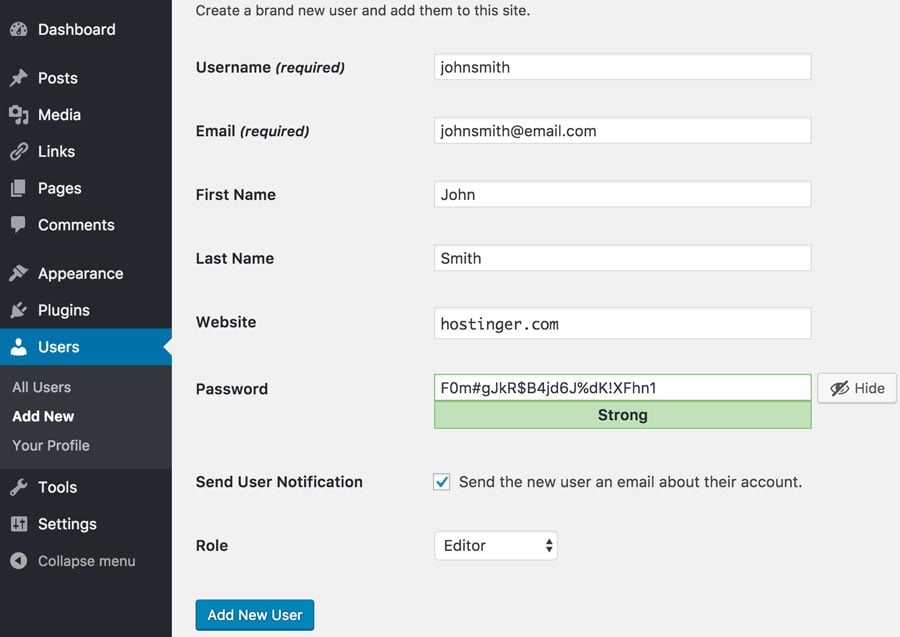The height and width of the screenshot is (637, 900).
Task: Open Tools from the sidebar
Action: pos(56,487)
